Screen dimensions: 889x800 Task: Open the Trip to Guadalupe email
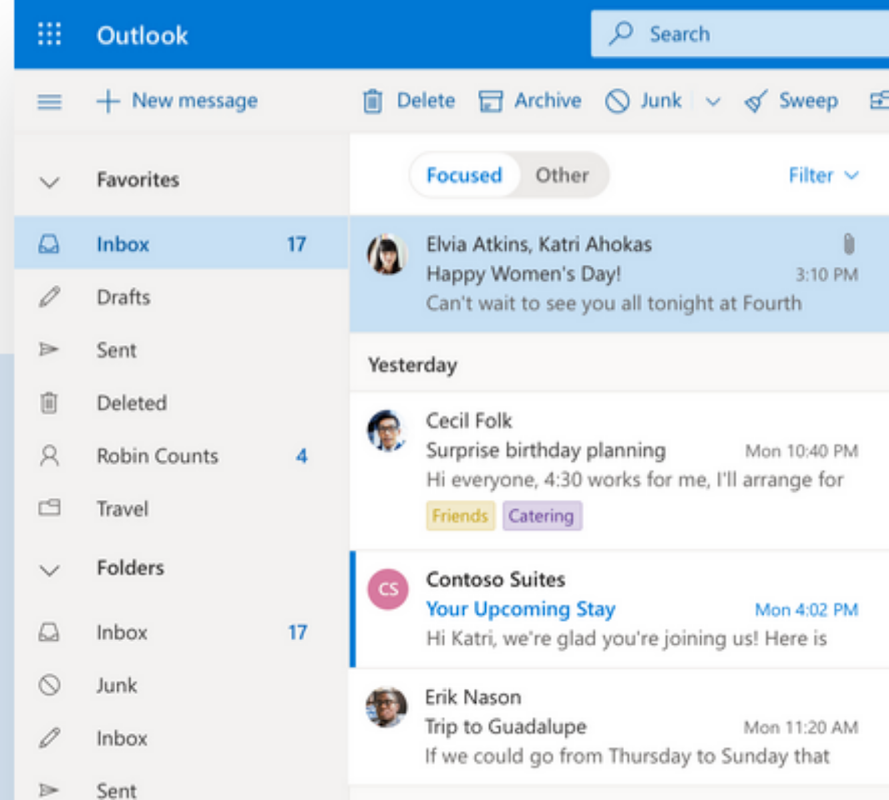click(619, 727)
